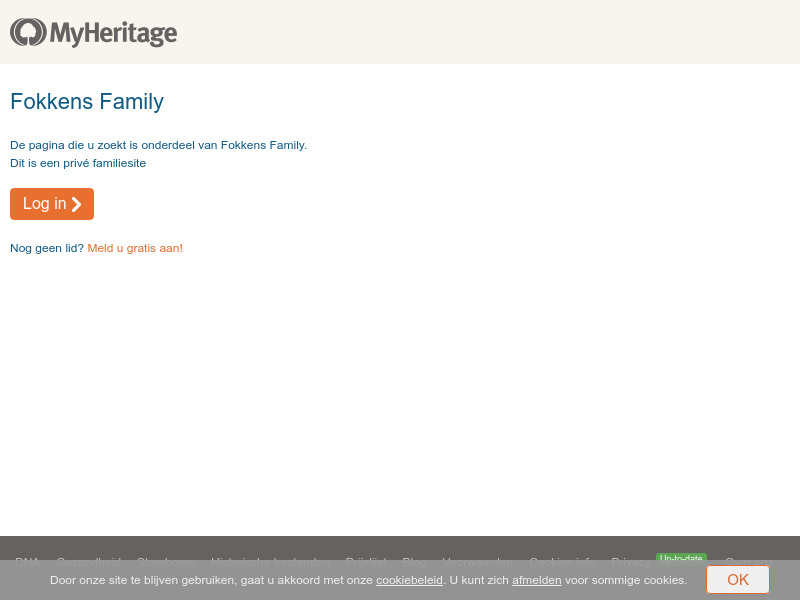Click the arrow icon inside the Log in button
The image size is (800, 600).
pyautogui.click(x=75, y=203)
